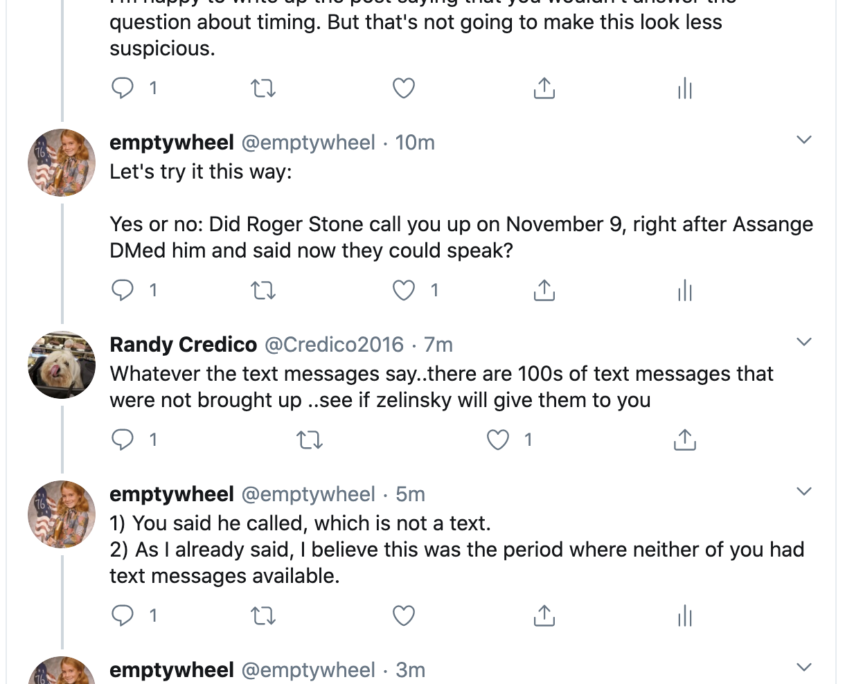Open the more menu on the emptywheel 10m tweet
The image size is (845, 684).
(804, 140)
